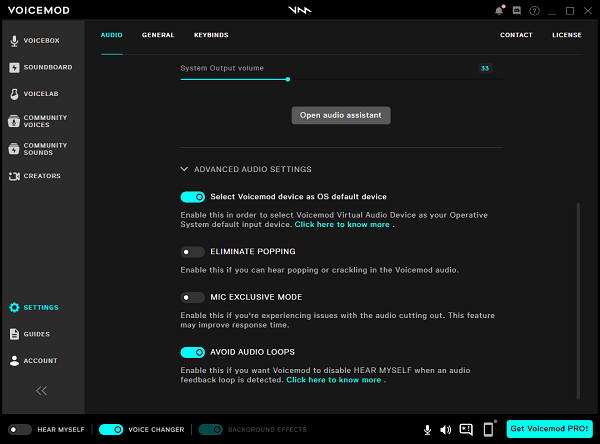Click the VOICEMOD title logo
This screenshot has height=444, width=600.
tap(39, 10)
